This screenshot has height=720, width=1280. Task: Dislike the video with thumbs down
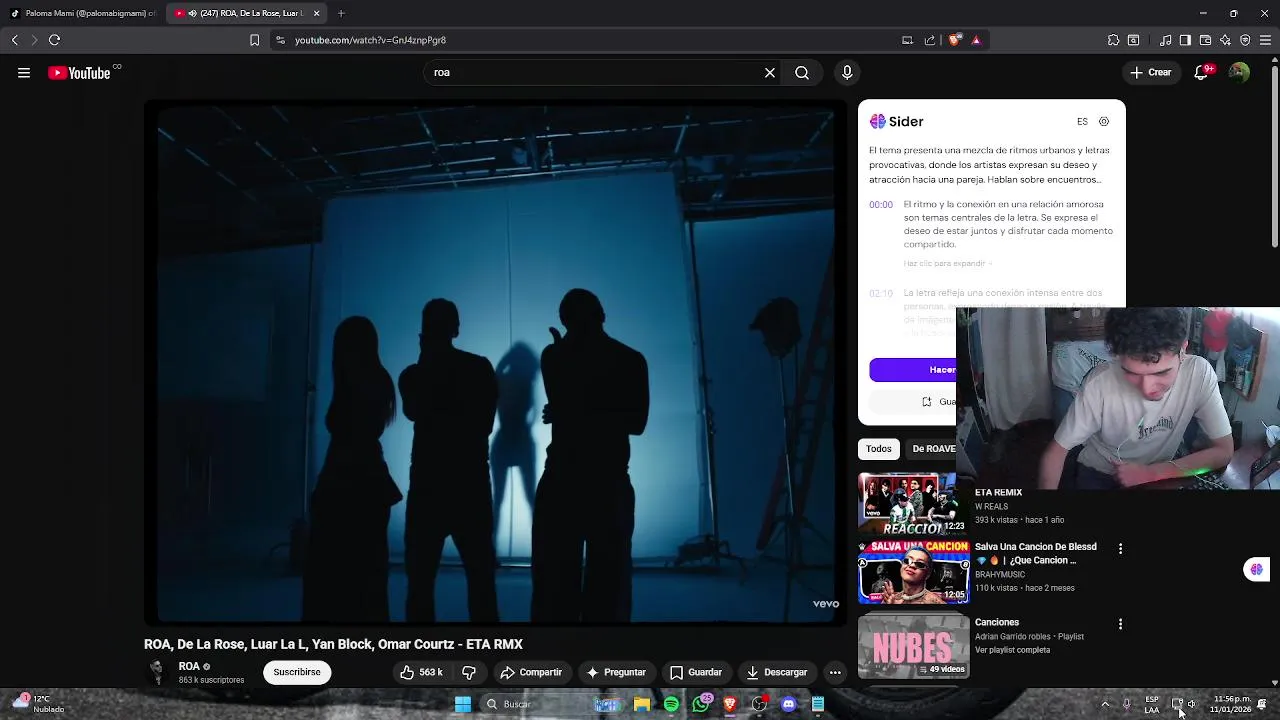click(469, 672)
